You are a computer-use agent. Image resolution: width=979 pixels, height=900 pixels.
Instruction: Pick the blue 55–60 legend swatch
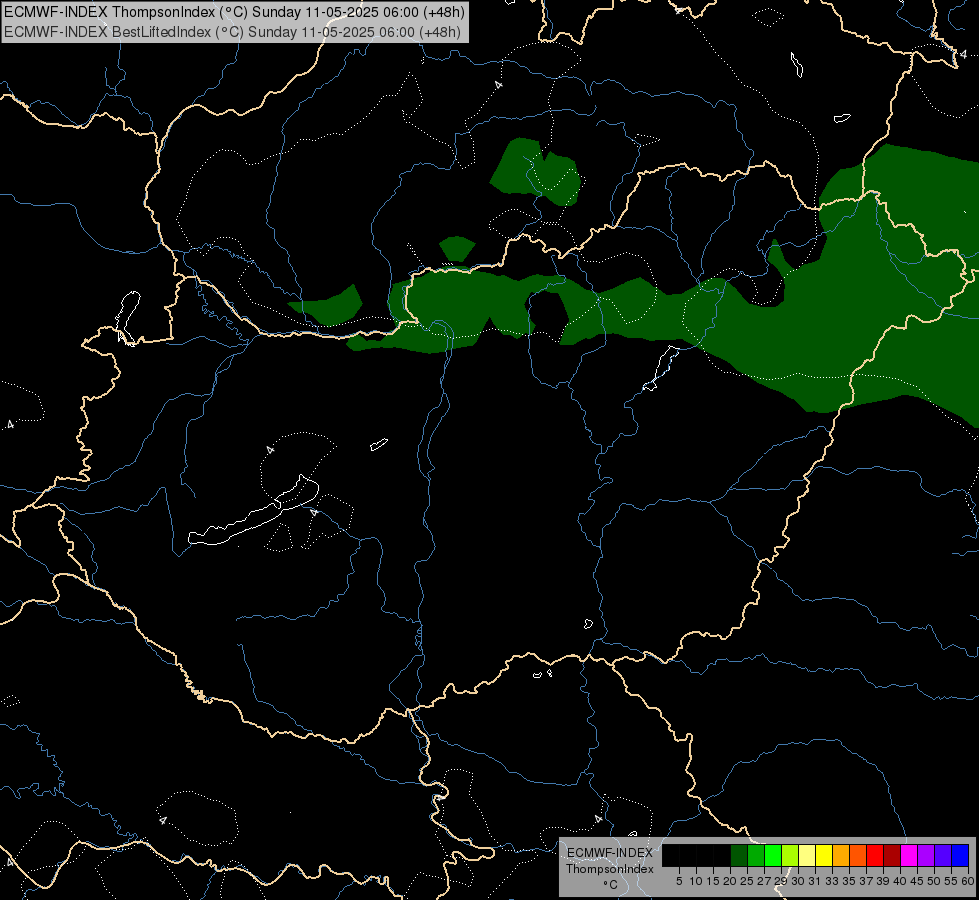(960, 855)
